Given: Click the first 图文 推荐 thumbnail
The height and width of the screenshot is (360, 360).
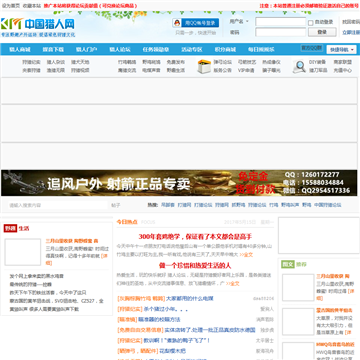Looking at the screenshot, I should click(x=298, y=287).
